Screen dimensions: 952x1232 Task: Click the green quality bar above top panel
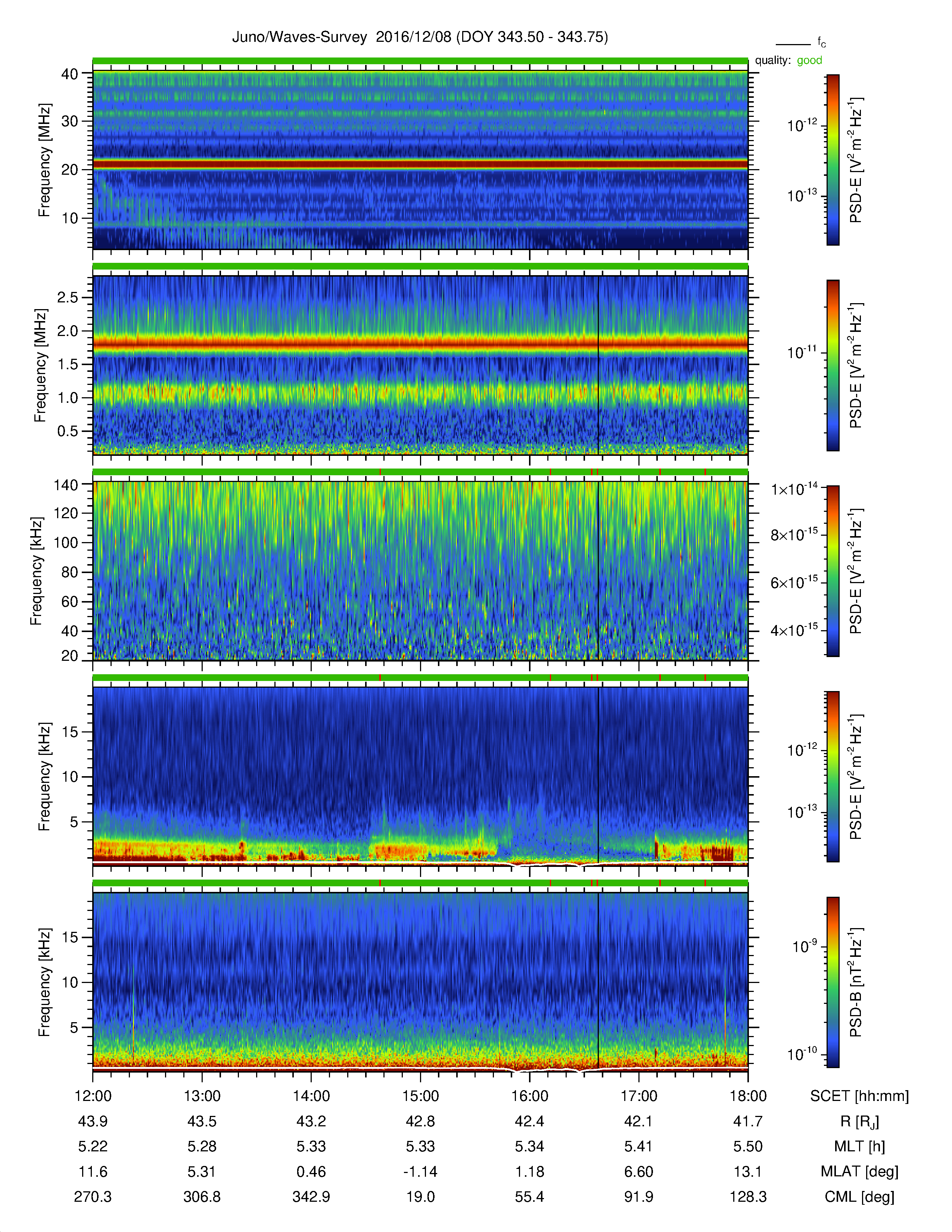click(x=420, y=60)
